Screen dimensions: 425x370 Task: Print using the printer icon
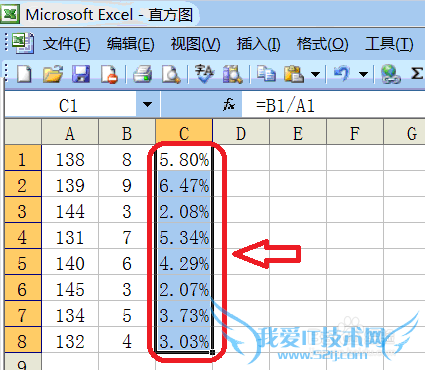point(143,74)
